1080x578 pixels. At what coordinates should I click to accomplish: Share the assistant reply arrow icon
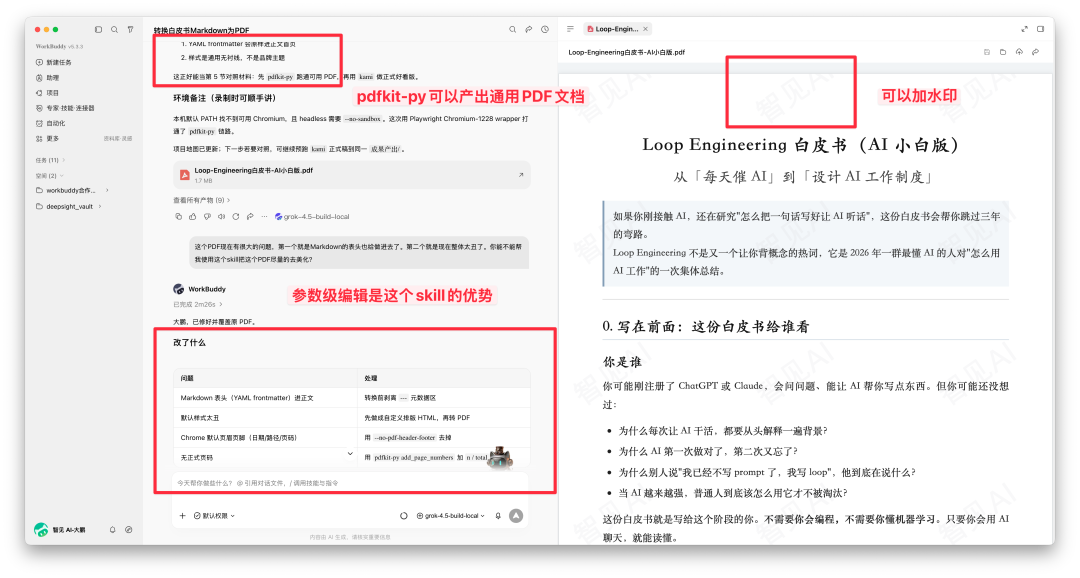250,216
